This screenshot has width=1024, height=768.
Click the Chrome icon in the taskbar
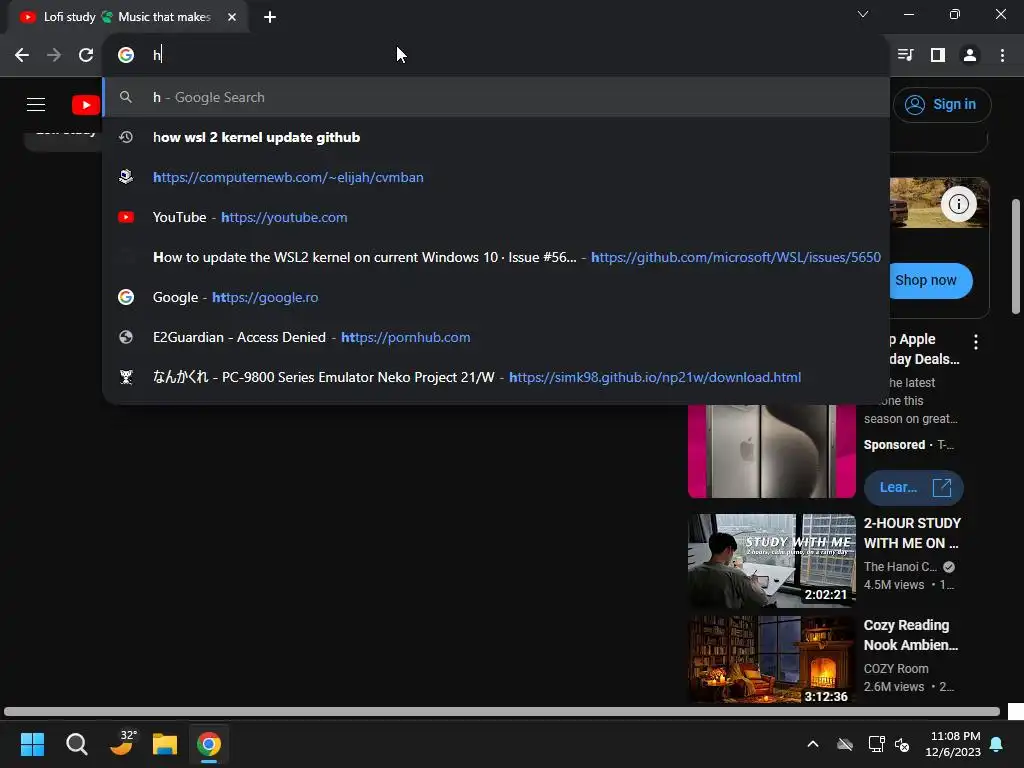209,744
